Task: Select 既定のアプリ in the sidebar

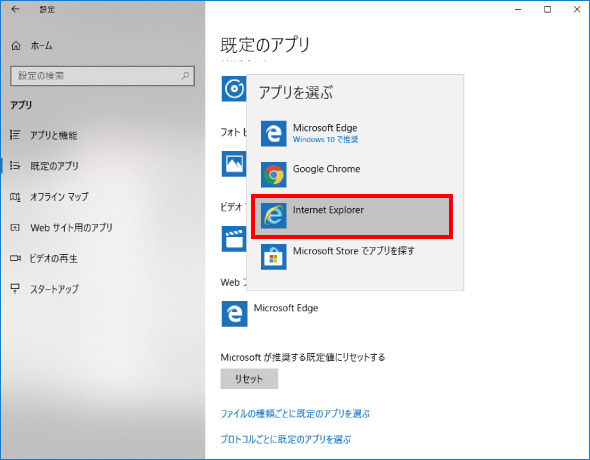Action: pyautogui.click(x=54, y=166)
